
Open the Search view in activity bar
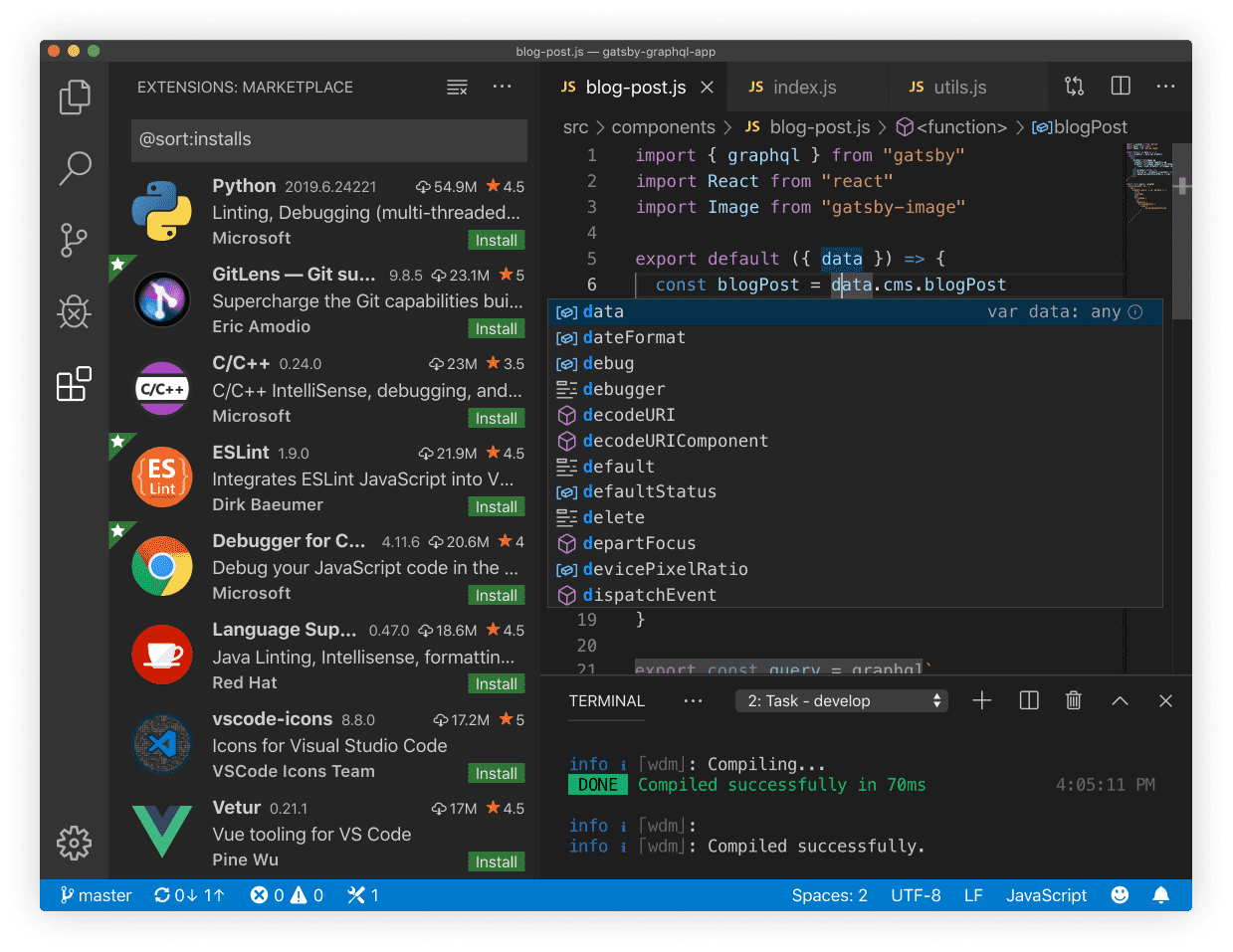pyautogui.click(x=75, y=168)
